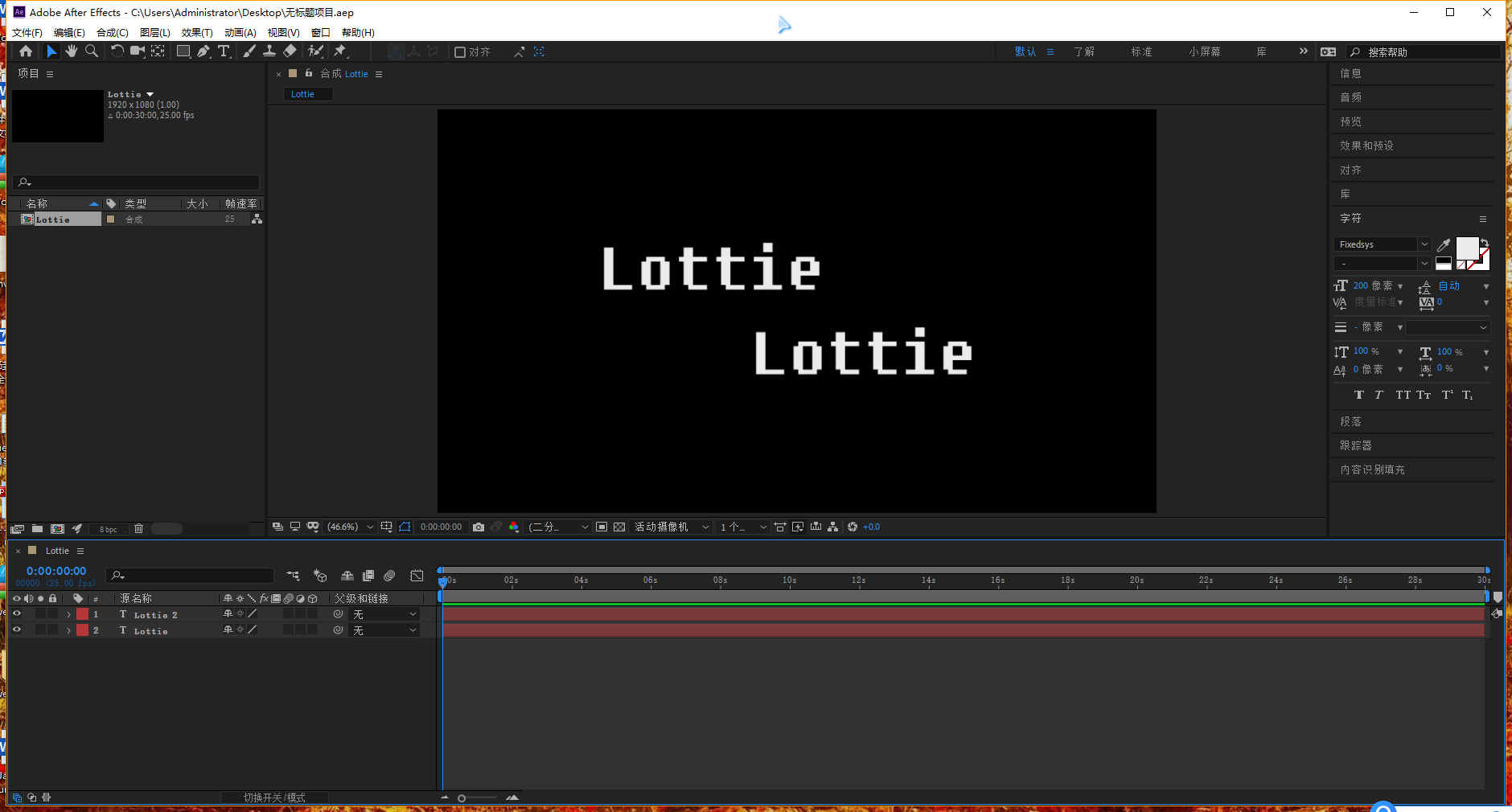Create new composition icon in Project panel
Image resolution: width=1512 pixels, height=812 pixels.
pos(57,529)
